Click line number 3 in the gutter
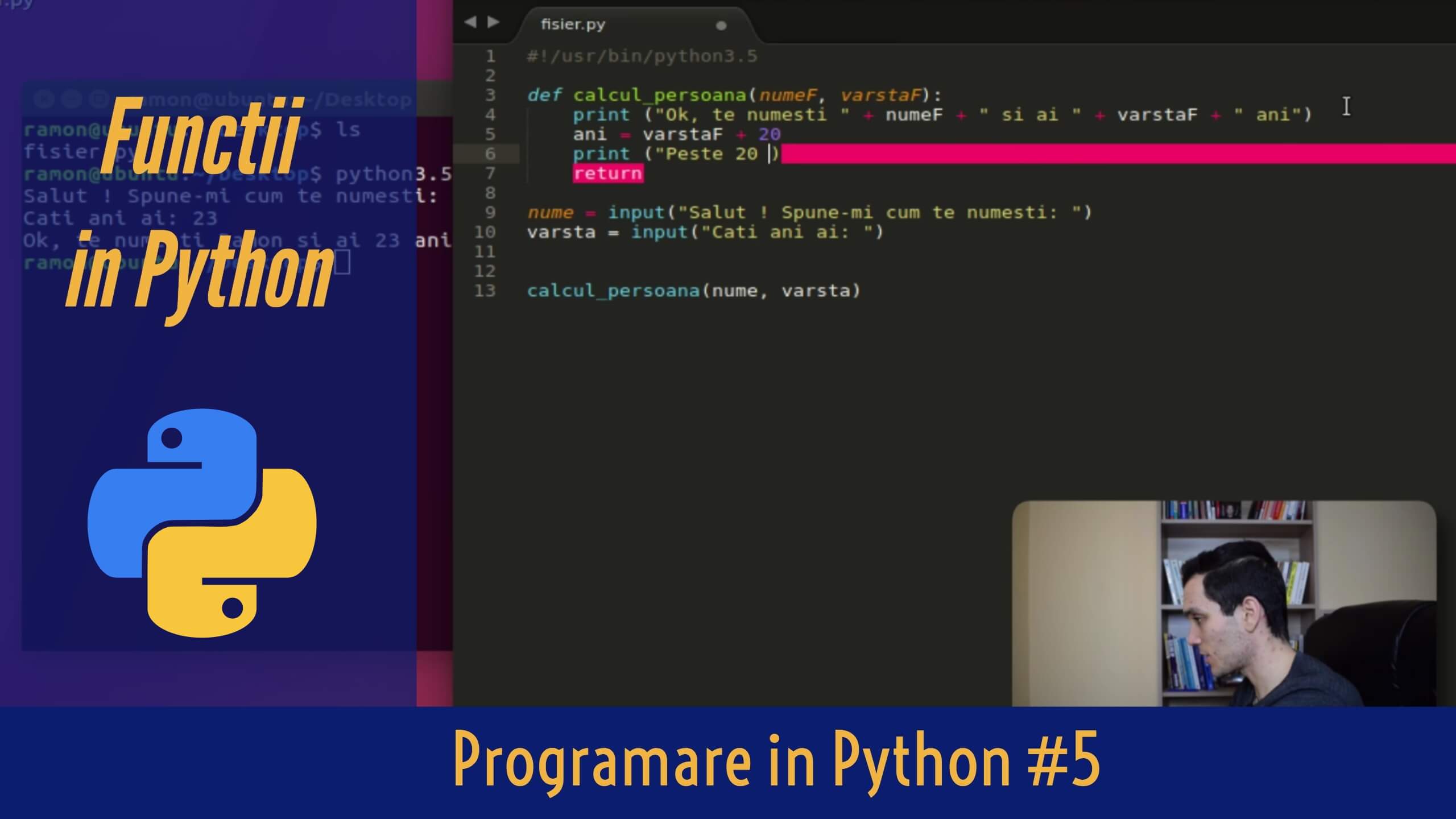Viewport: 1456px width, 819px height. [x=490, y=95]
